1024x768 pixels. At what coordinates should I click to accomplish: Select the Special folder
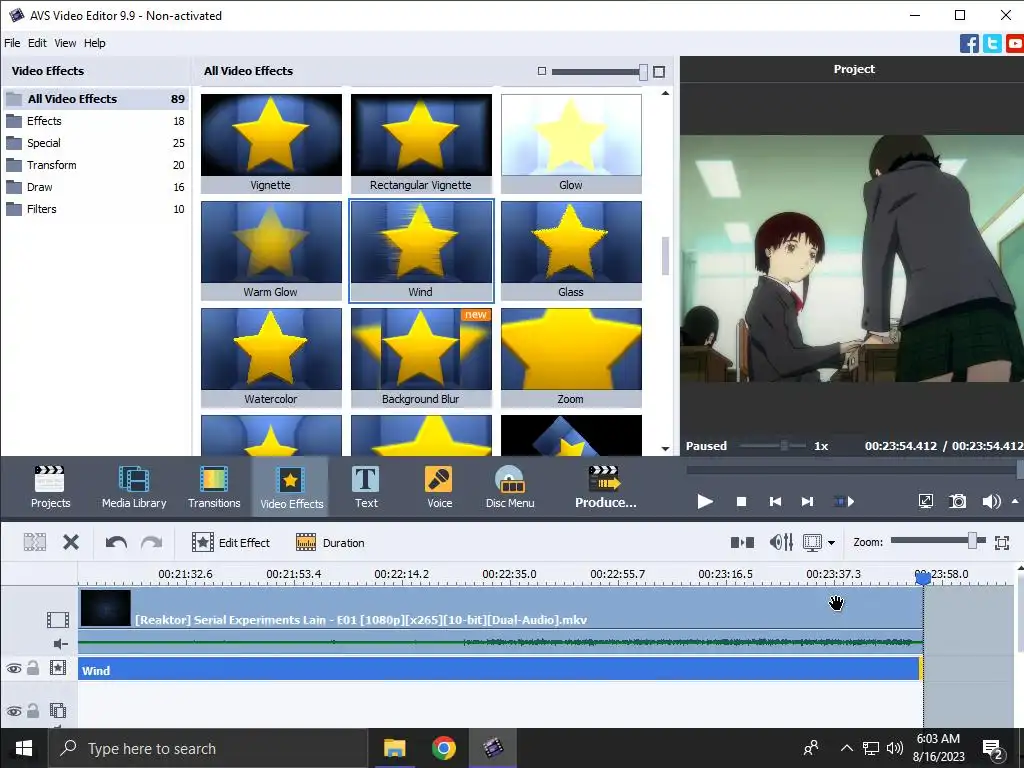click(x=95, y=143)
